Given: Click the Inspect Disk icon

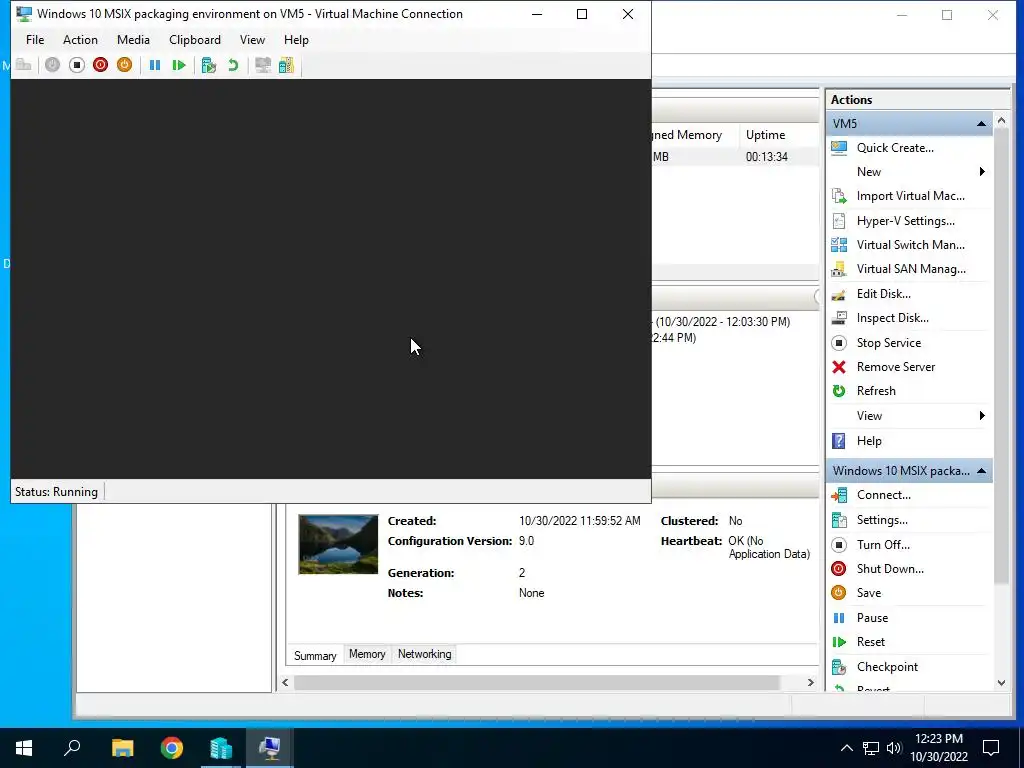Looking at the screenshot, I should pos(839,318).
